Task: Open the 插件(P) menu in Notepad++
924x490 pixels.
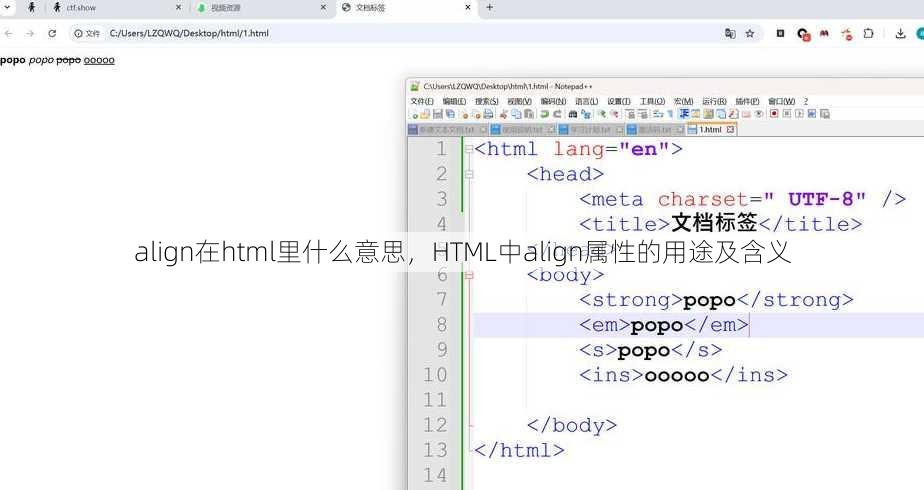Action: (x=747, y=101)
